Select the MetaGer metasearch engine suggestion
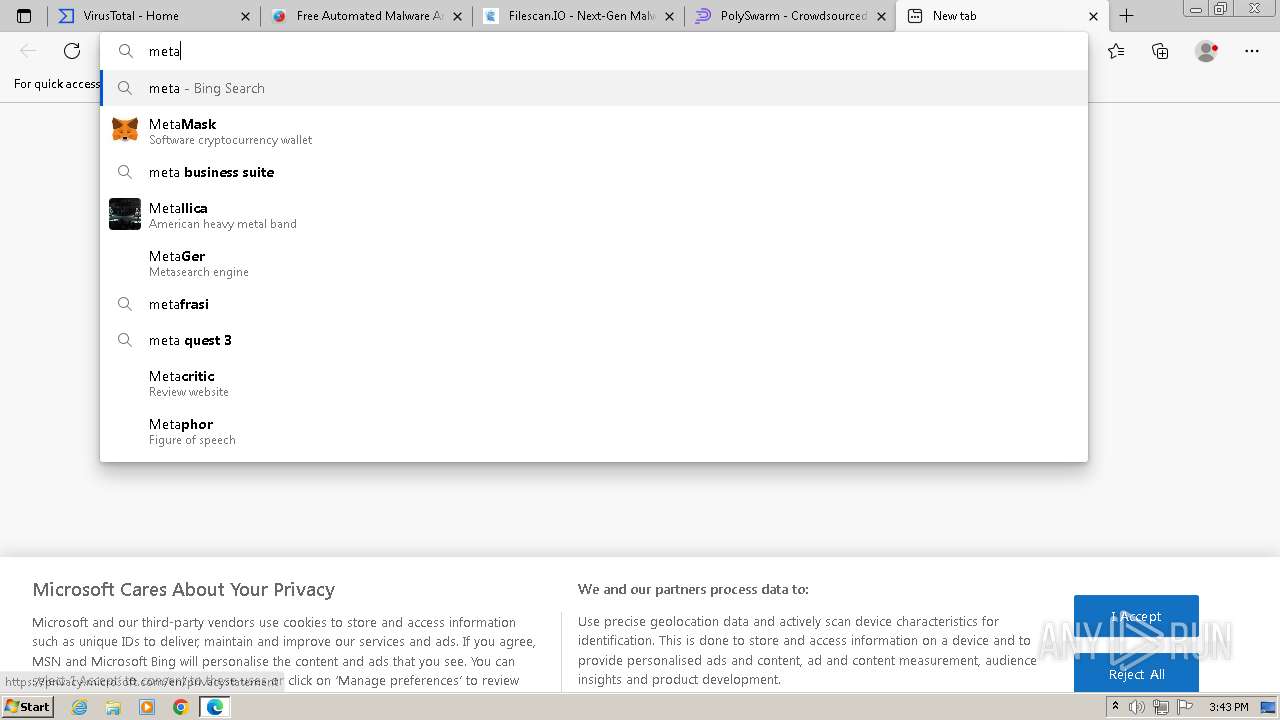 [x=594, y=263]
